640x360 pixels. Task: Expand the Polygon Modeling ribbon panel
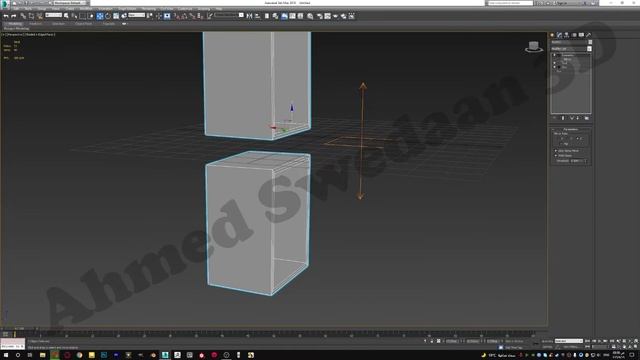16,29
